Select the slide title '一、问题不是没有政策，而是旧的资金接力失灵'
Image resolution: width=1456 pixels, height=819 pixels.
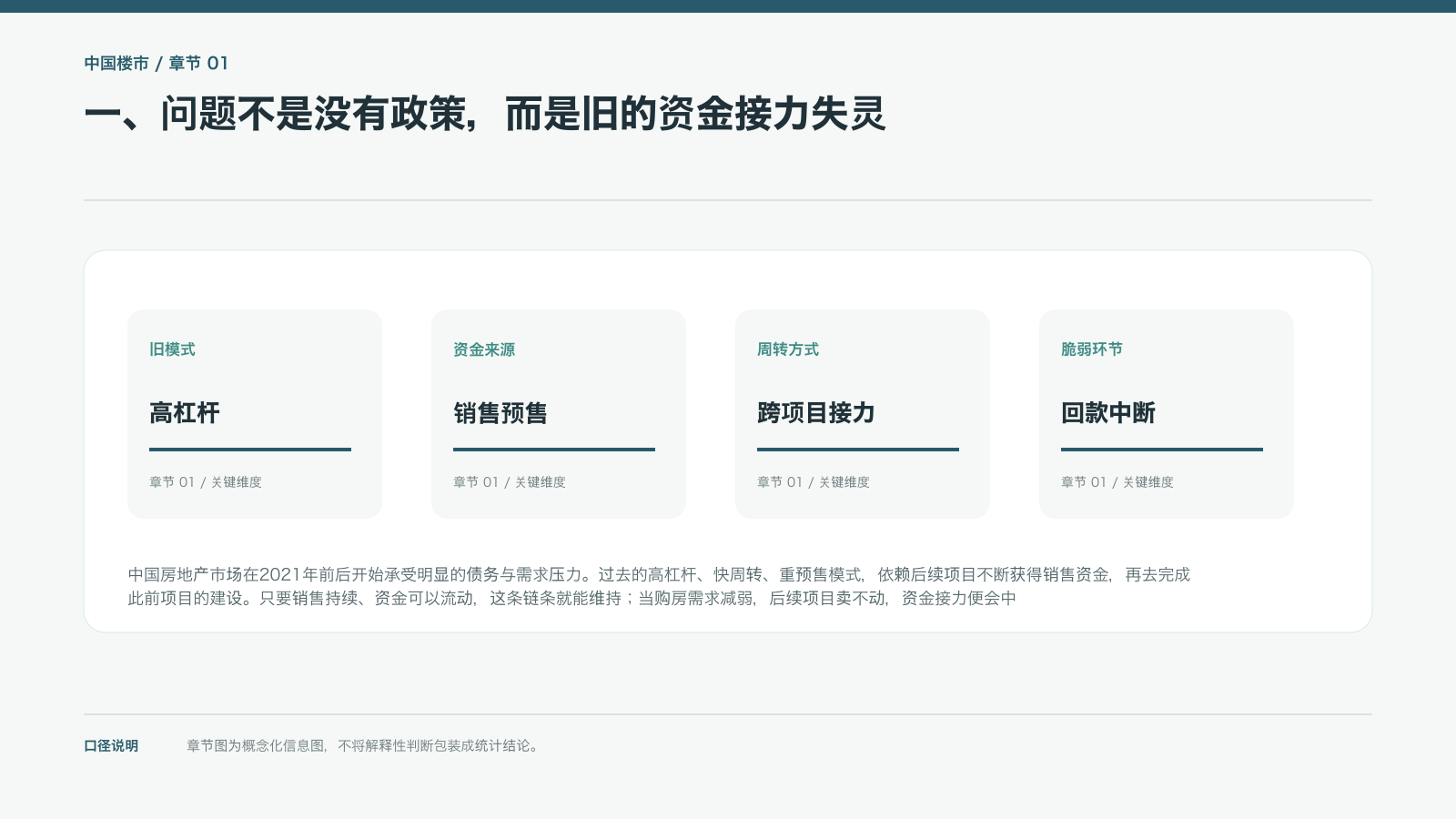485,114
